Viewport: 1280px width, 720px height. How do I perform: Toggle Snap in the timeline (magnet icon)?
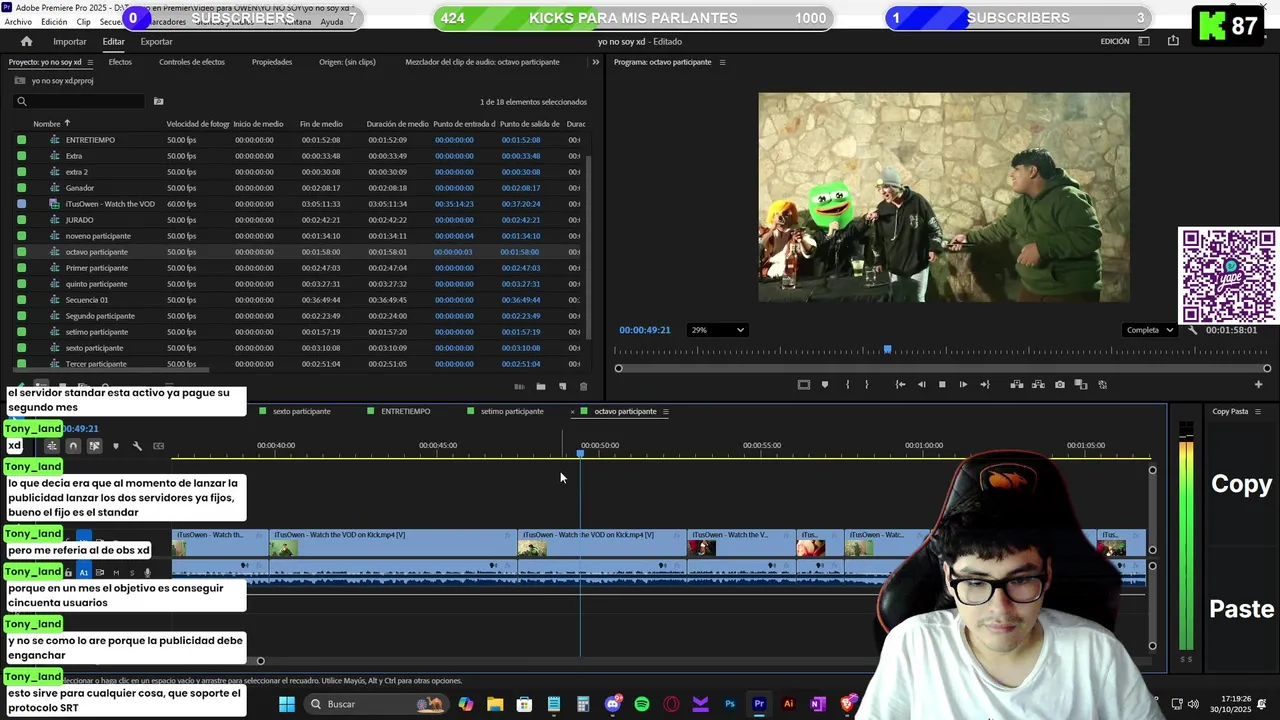pos(73,446)
